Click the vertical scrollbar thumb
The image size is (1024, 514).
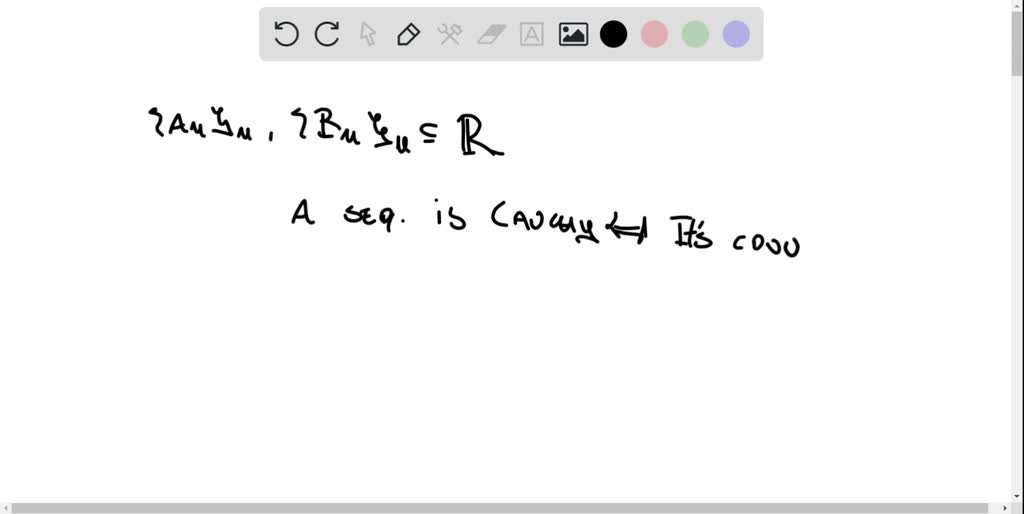1017,43
